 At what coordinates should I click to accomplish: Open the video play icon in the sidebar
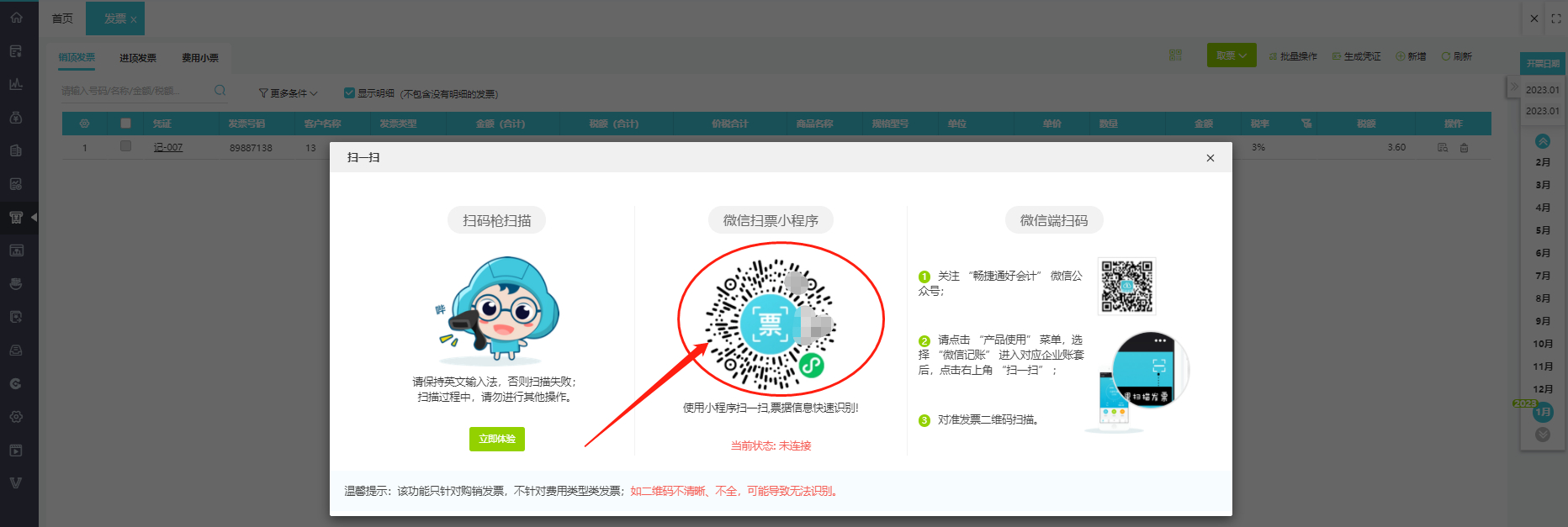click(16, 451)
